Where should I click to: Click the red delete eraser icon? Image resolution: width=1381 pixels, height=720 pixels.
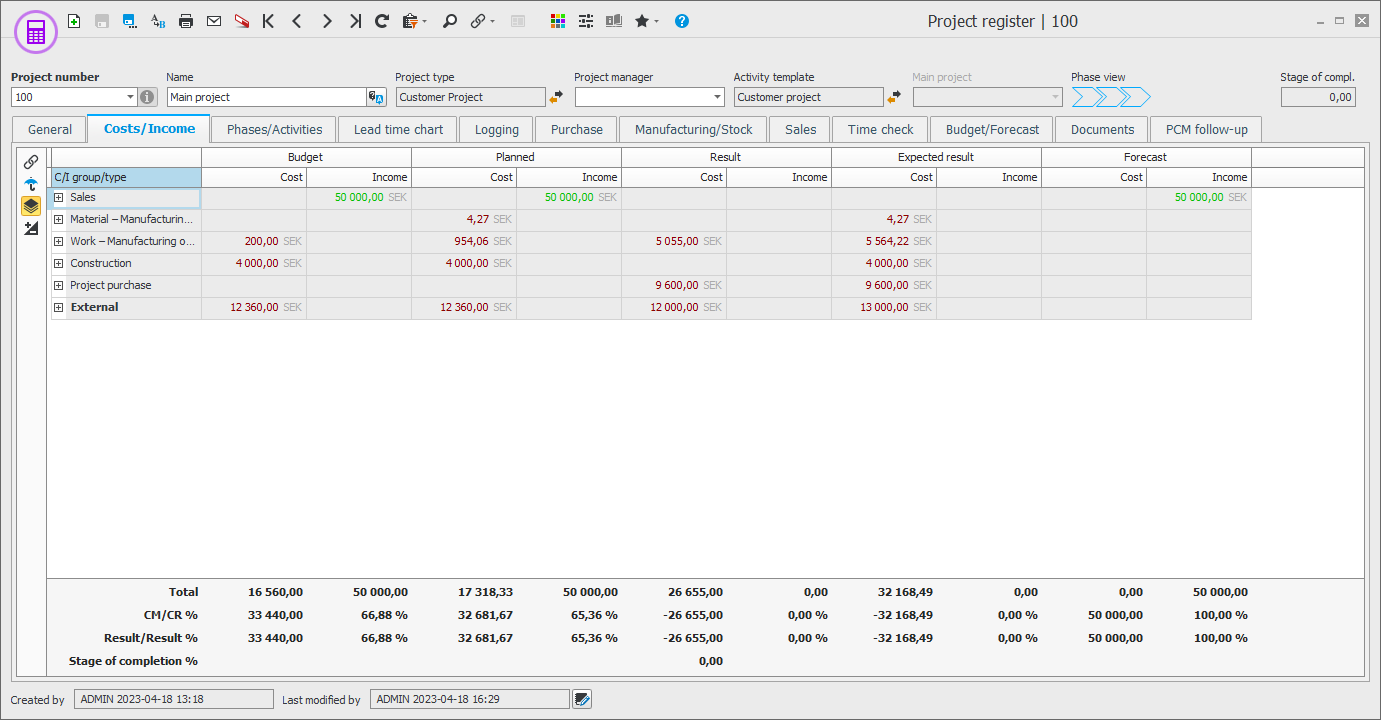(241, 20)
